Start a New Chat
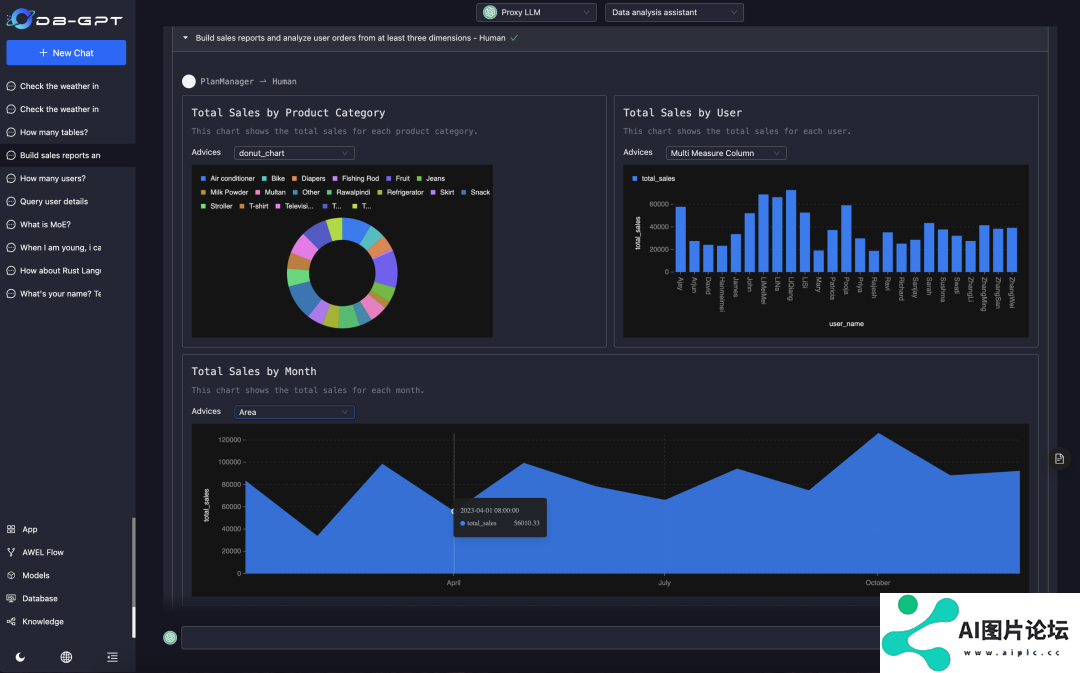Viewport: 1080px width, 673px height. [x=66, y=52]
